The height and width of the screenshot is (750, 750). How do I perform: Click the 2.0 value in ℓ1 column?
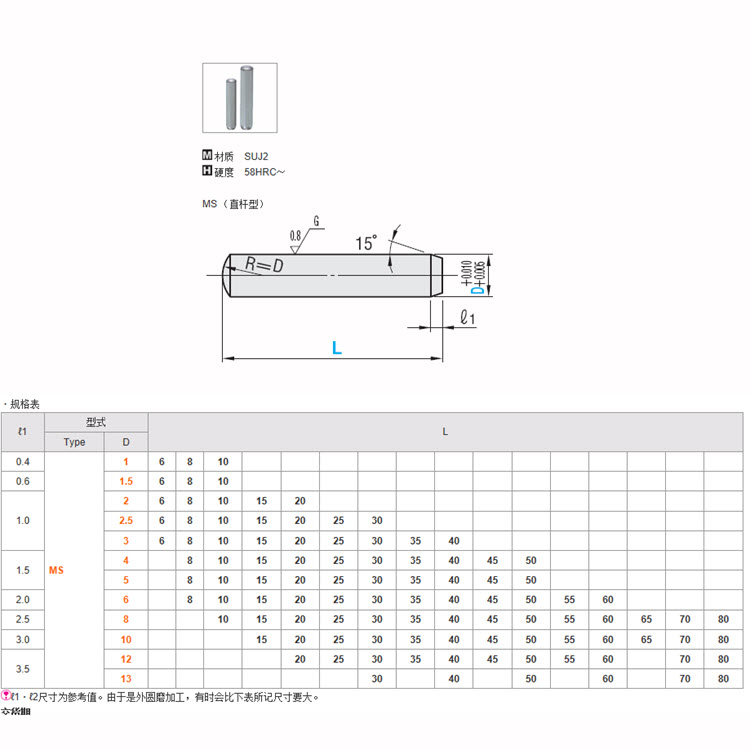tap(22, 599)
